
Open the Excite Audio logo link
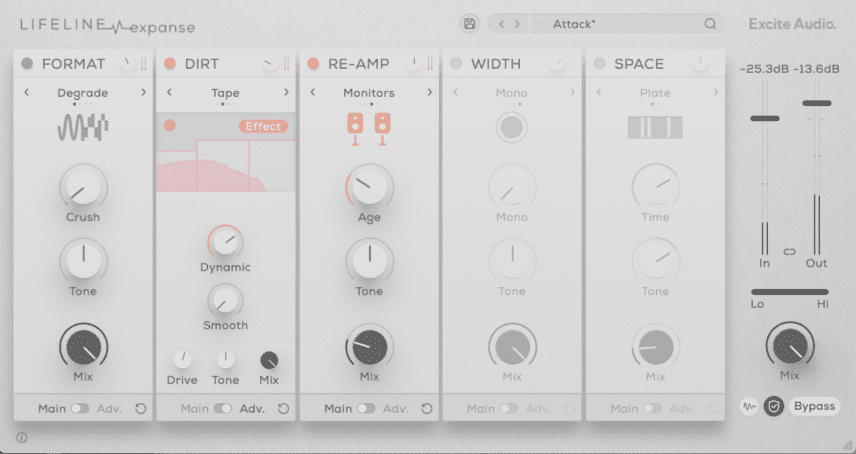point(792,24)
